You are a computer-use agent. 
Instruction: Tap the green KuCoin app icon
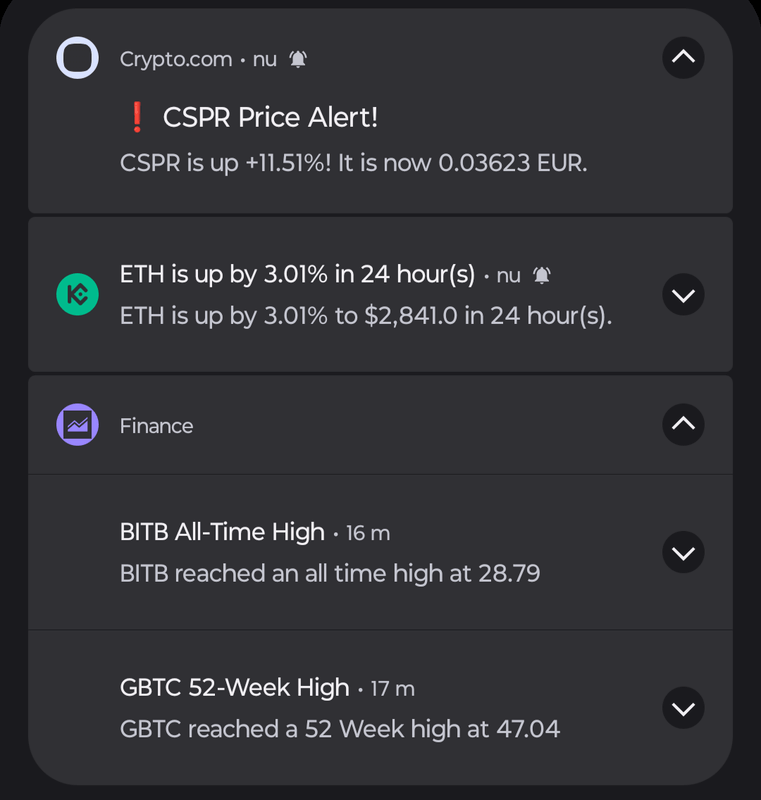click(77, 295)
